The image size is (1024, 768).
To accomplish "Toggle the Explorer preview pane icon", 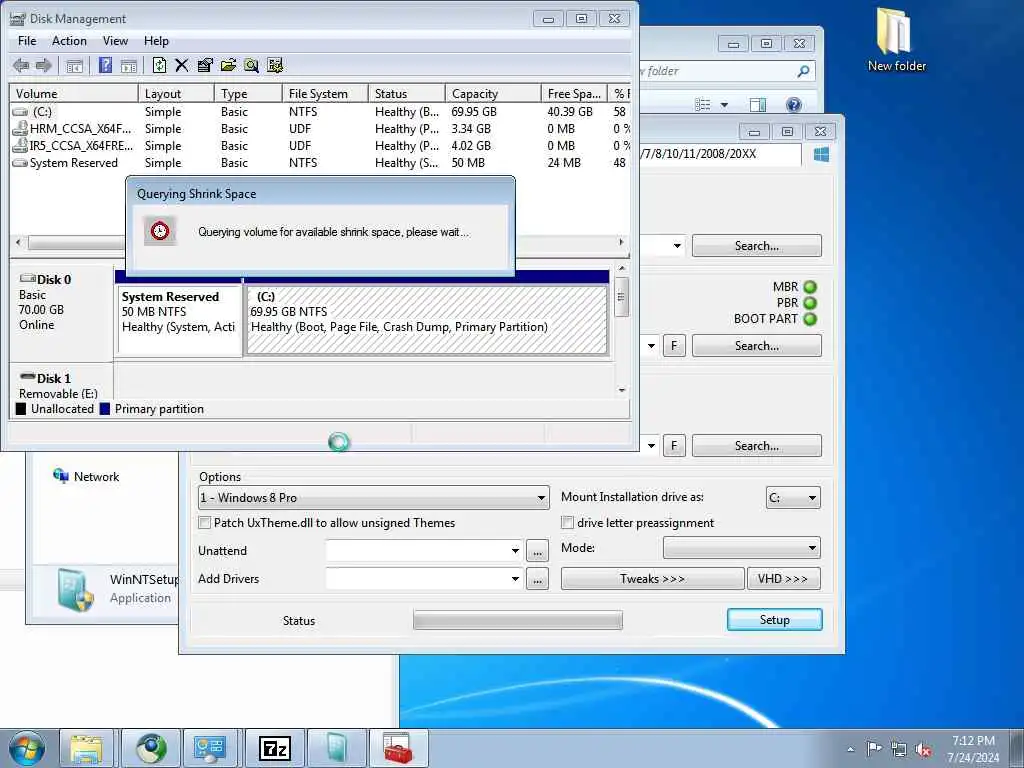I will pos(758,104).
